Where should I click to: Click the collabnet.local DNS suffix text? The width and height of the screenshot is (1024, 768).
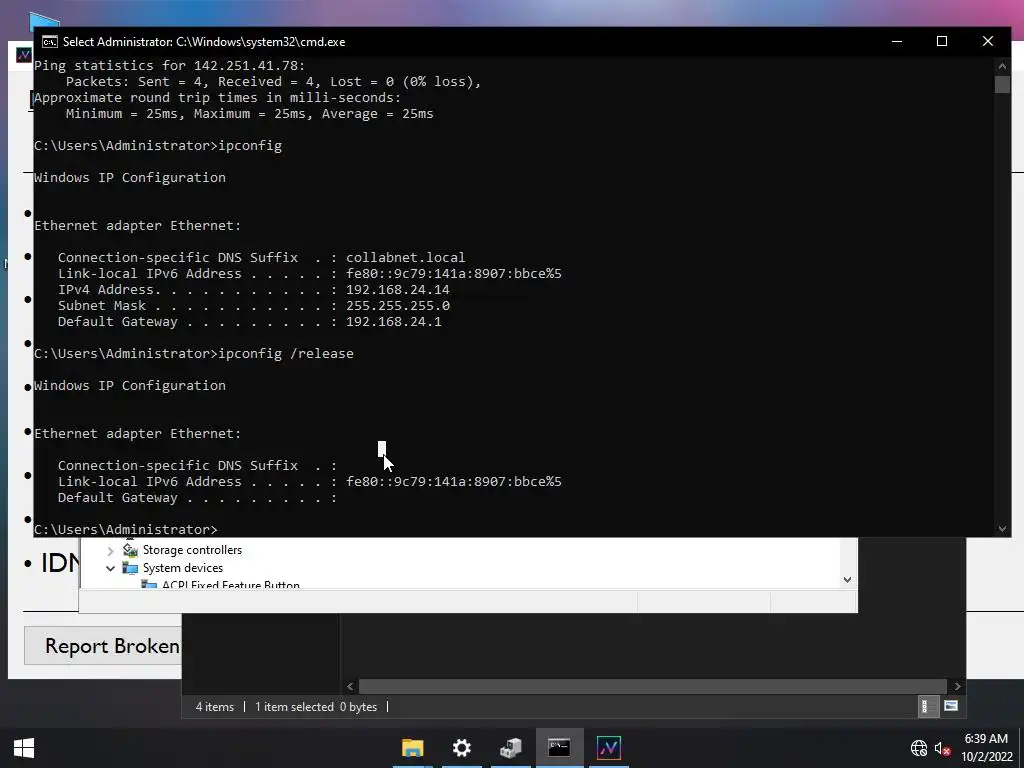pos(406,257)
